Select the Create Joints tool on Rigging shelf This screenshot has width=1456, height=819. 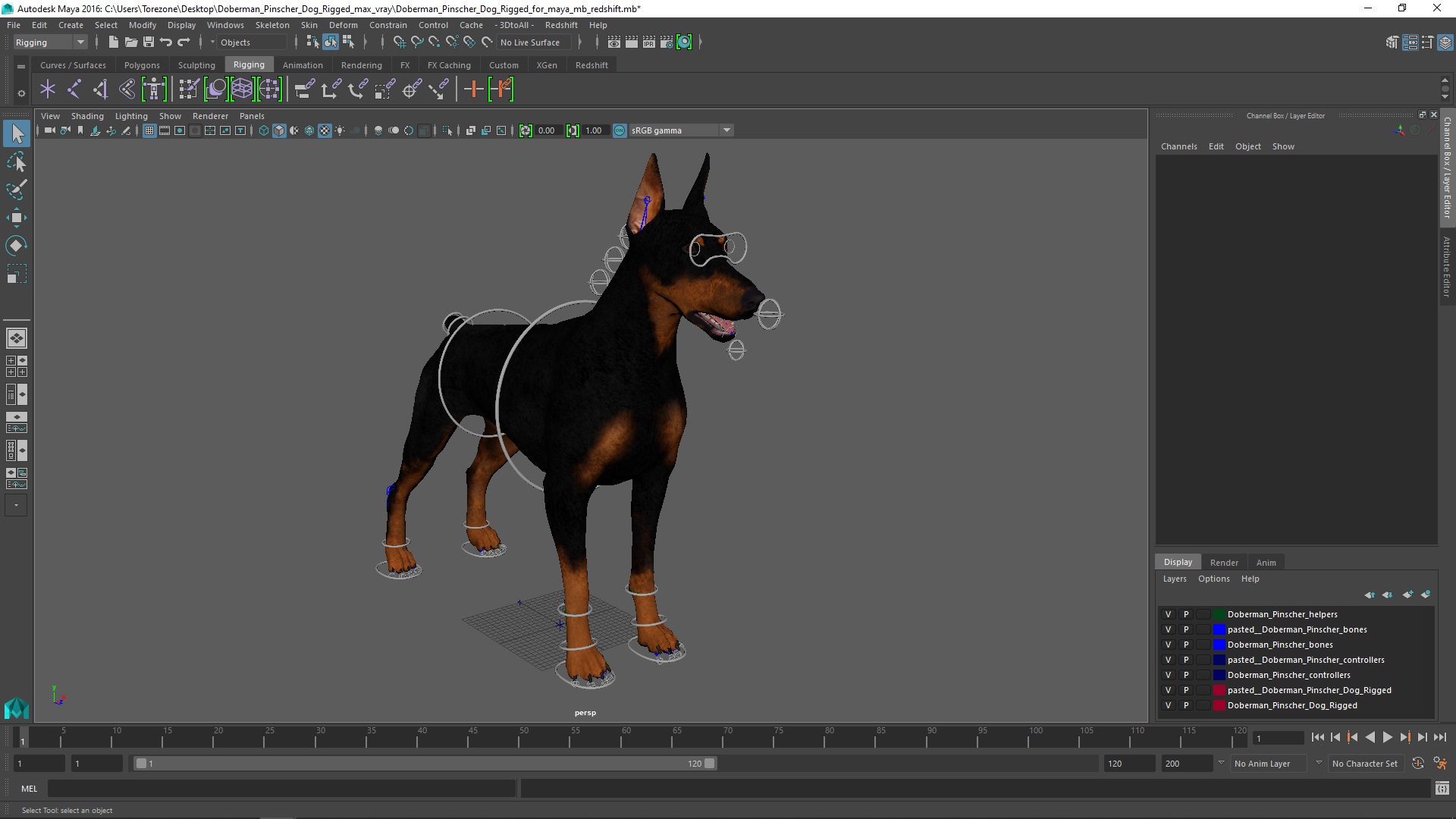(x=74, y=89)
